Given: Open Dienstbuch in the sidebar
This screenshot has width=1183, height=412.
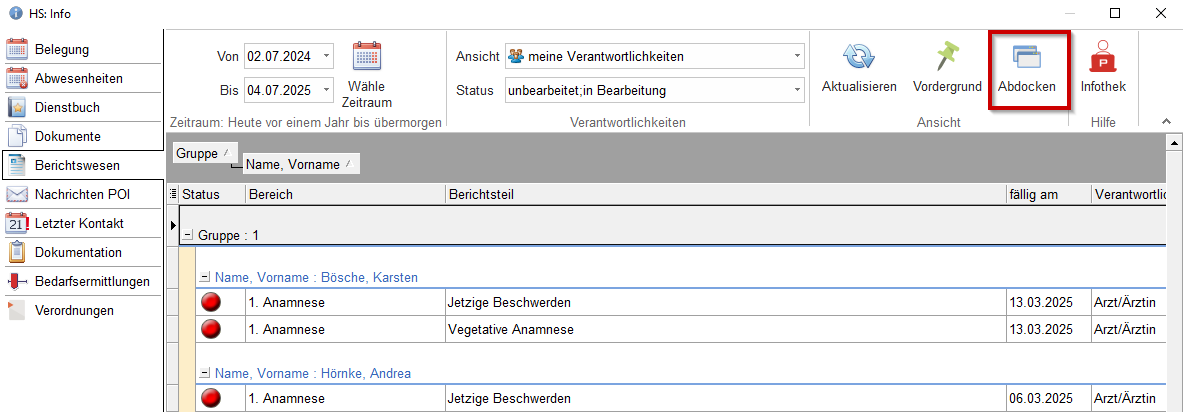Looking at the screenshot, I should pyautogui.click(x=67, y=107).
